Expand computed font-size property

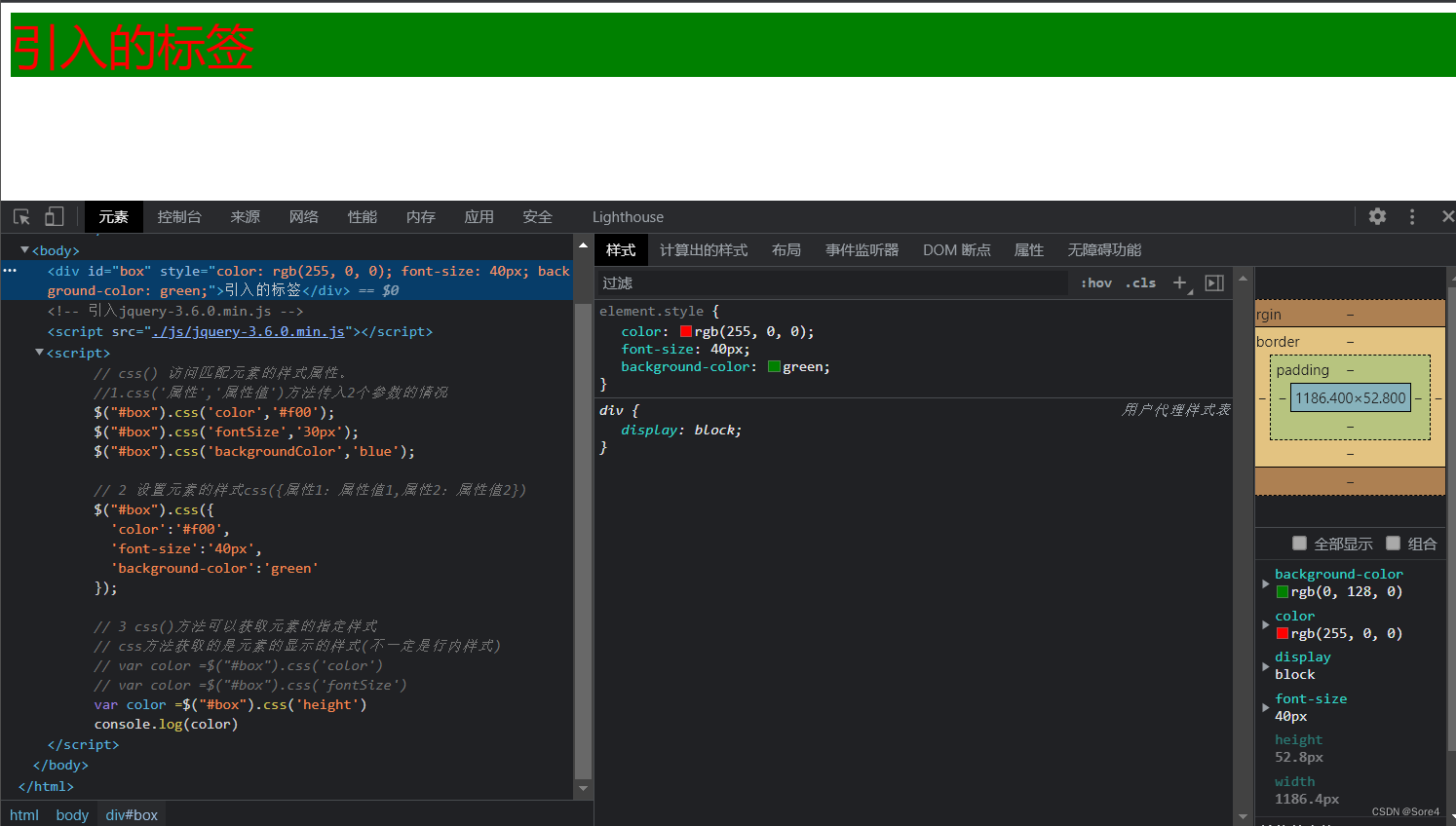coord(1266,708)
